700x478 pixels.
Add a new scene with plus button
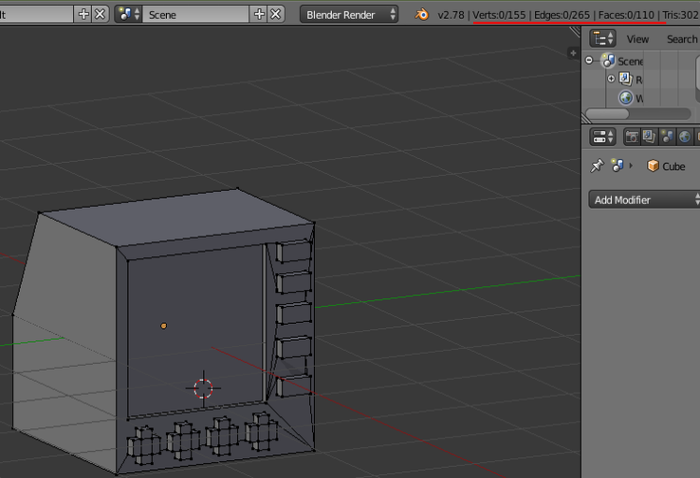click(x=261, y=14)
